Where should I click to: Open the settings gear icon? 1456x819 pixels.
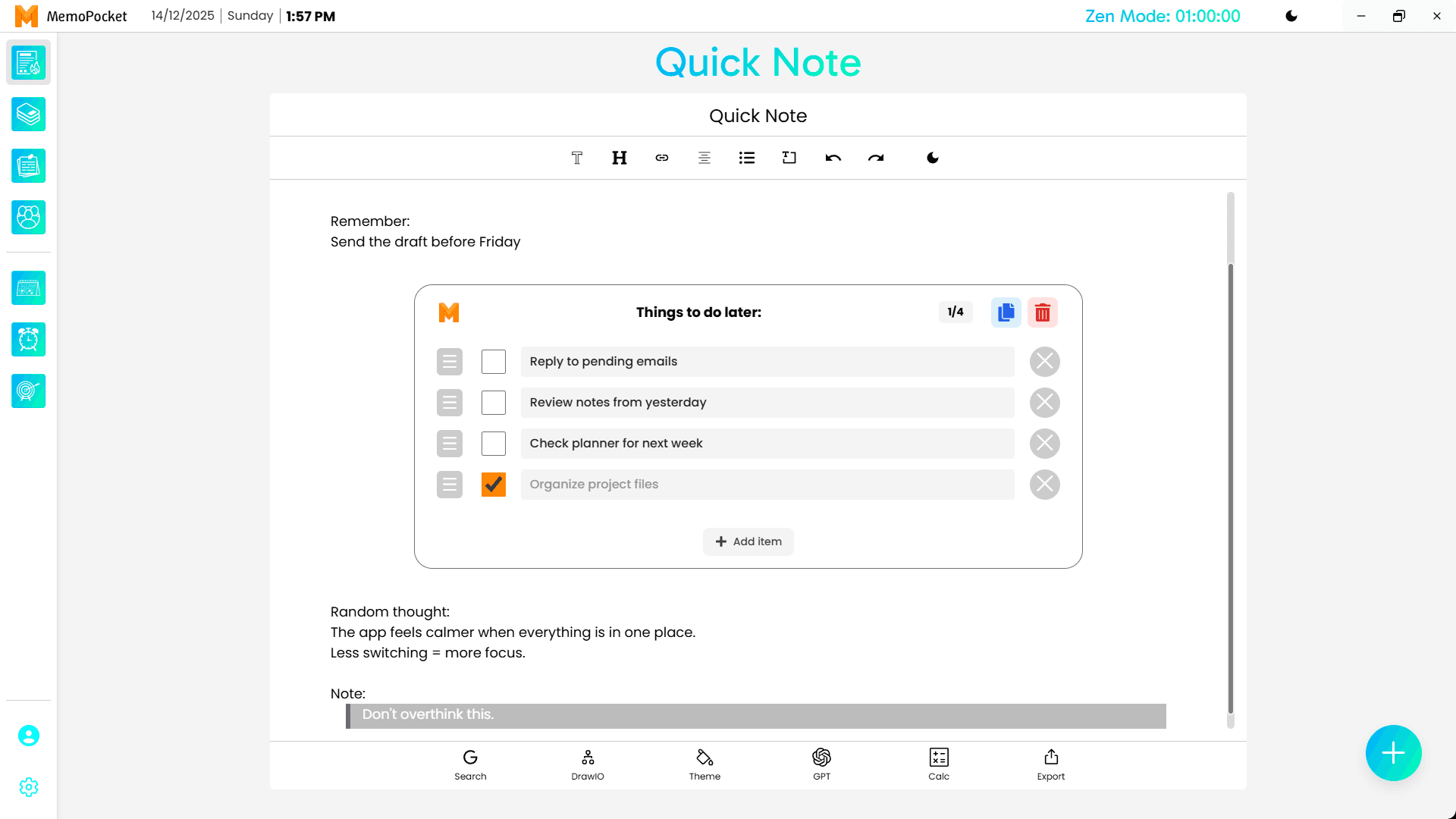[29, 787]
